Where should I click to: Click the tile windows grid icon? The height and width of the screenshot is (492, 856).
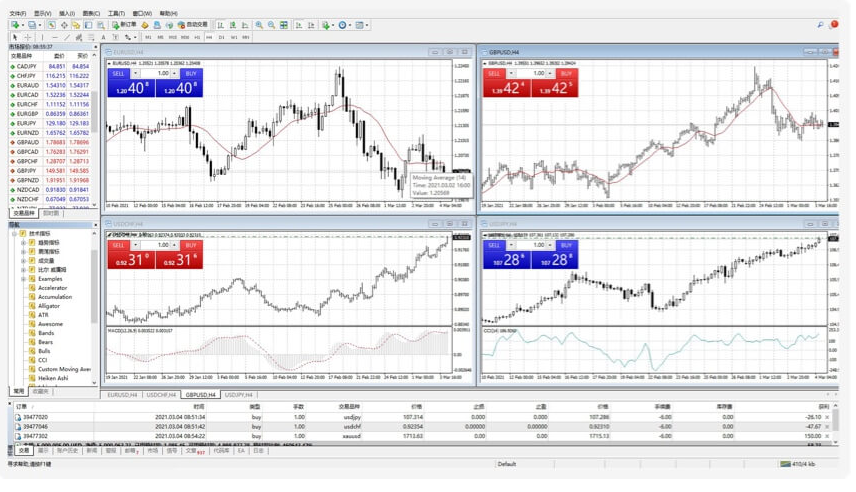click(284, 25)
